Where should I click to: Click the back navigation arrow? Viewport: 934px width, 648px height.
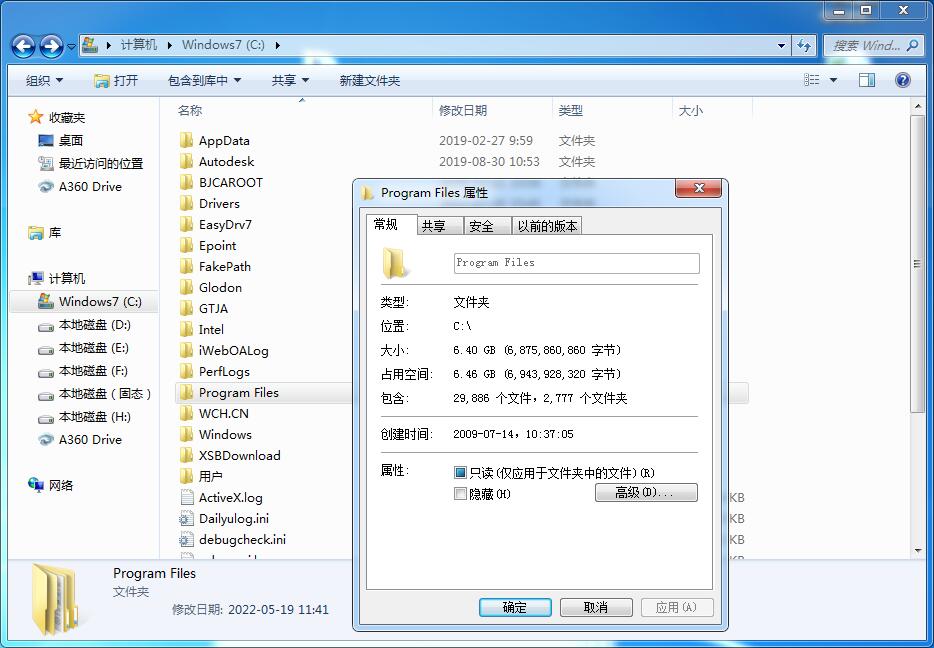(22, 45)
